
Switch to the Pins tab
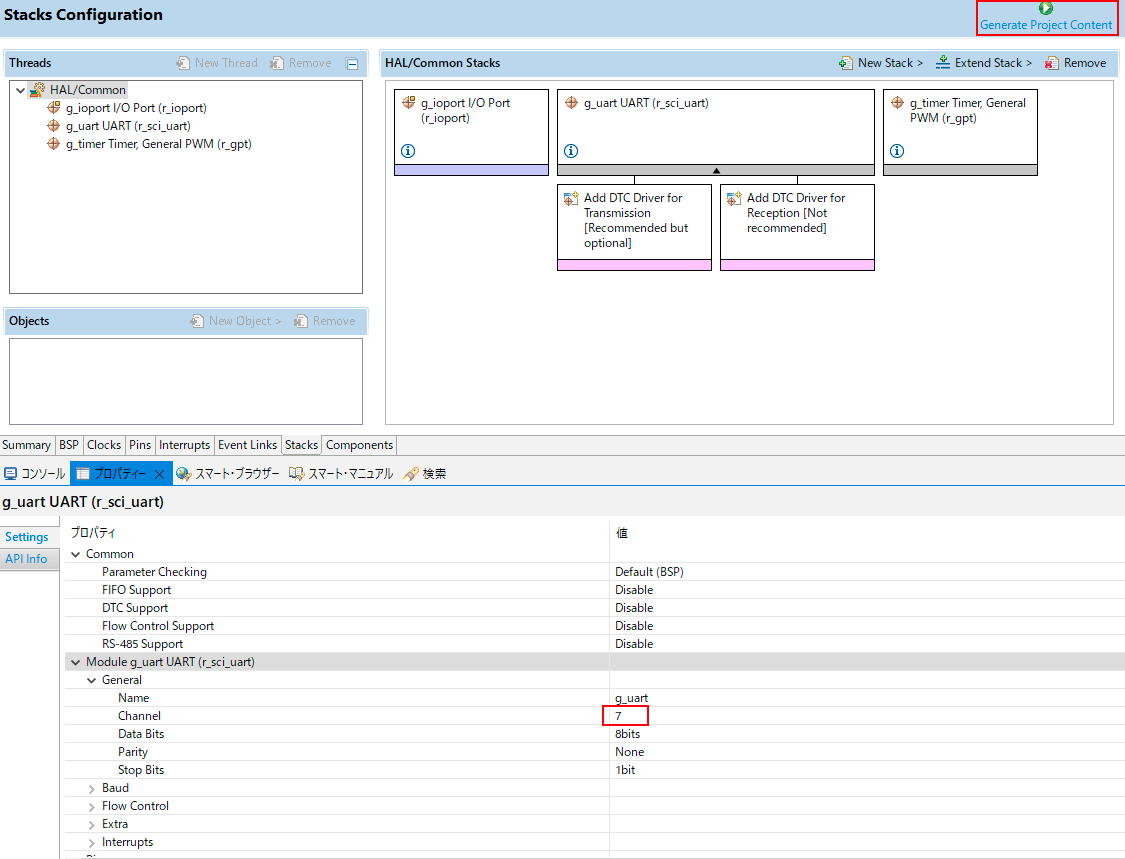click(140, 445)
